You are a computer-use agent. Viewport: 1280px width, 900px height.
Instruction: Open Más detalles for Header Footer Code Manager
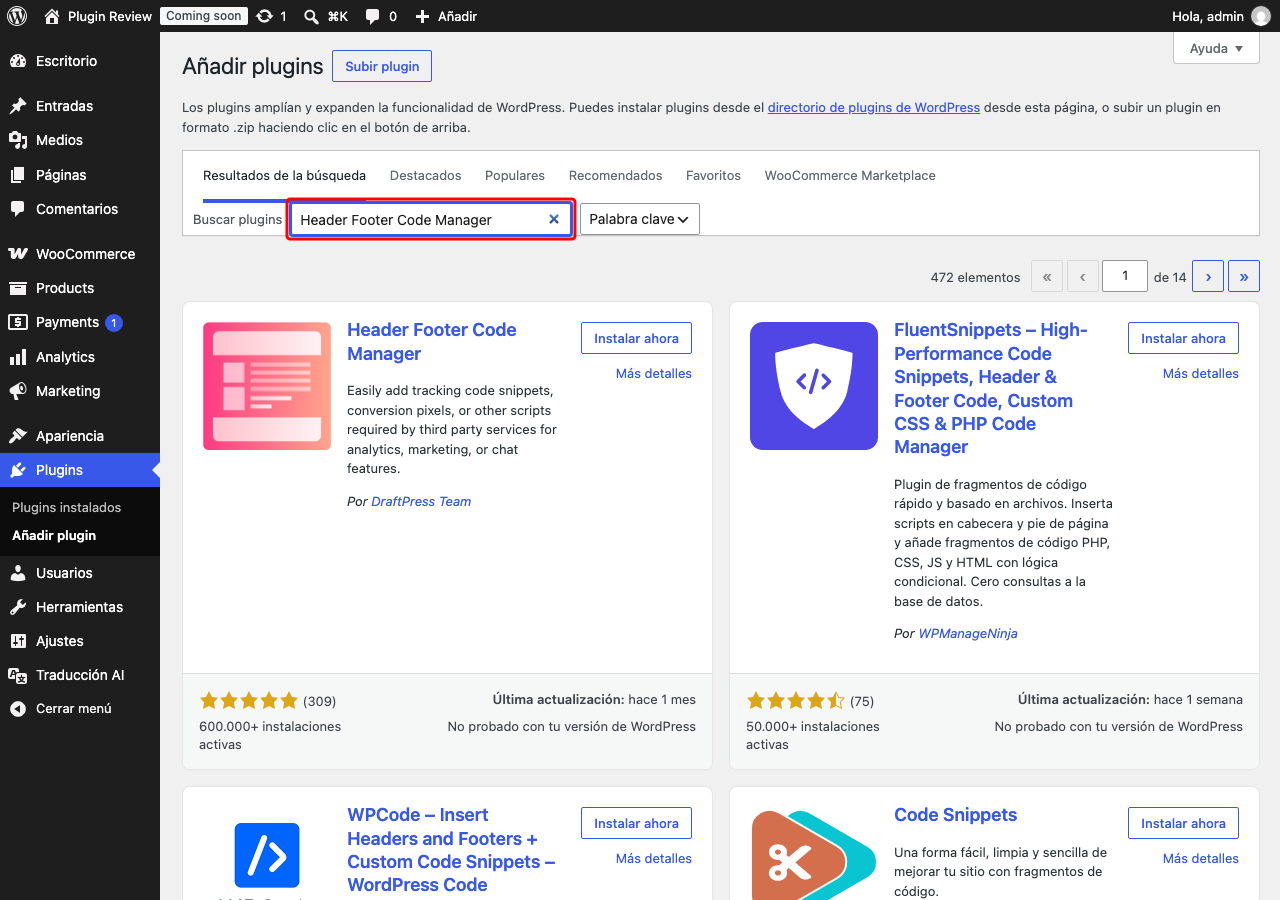654,373
